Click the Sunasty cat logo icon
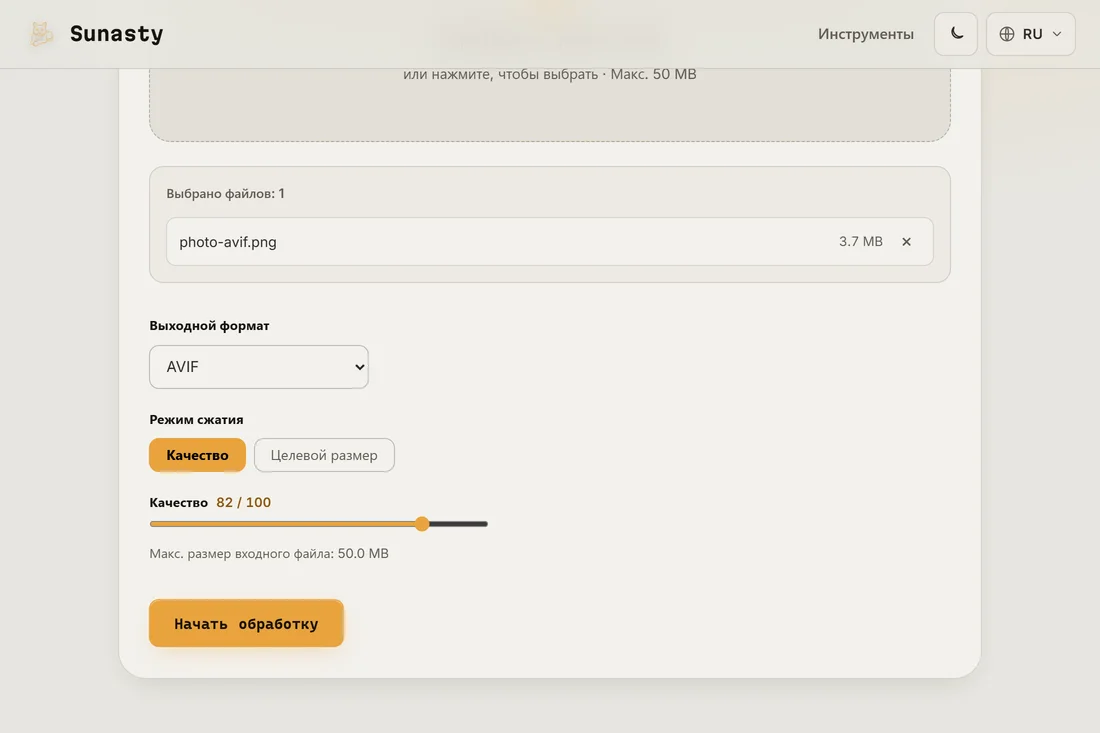Image resolution: width=1100 pixels, height=733 pixels. tap(41, 34)
